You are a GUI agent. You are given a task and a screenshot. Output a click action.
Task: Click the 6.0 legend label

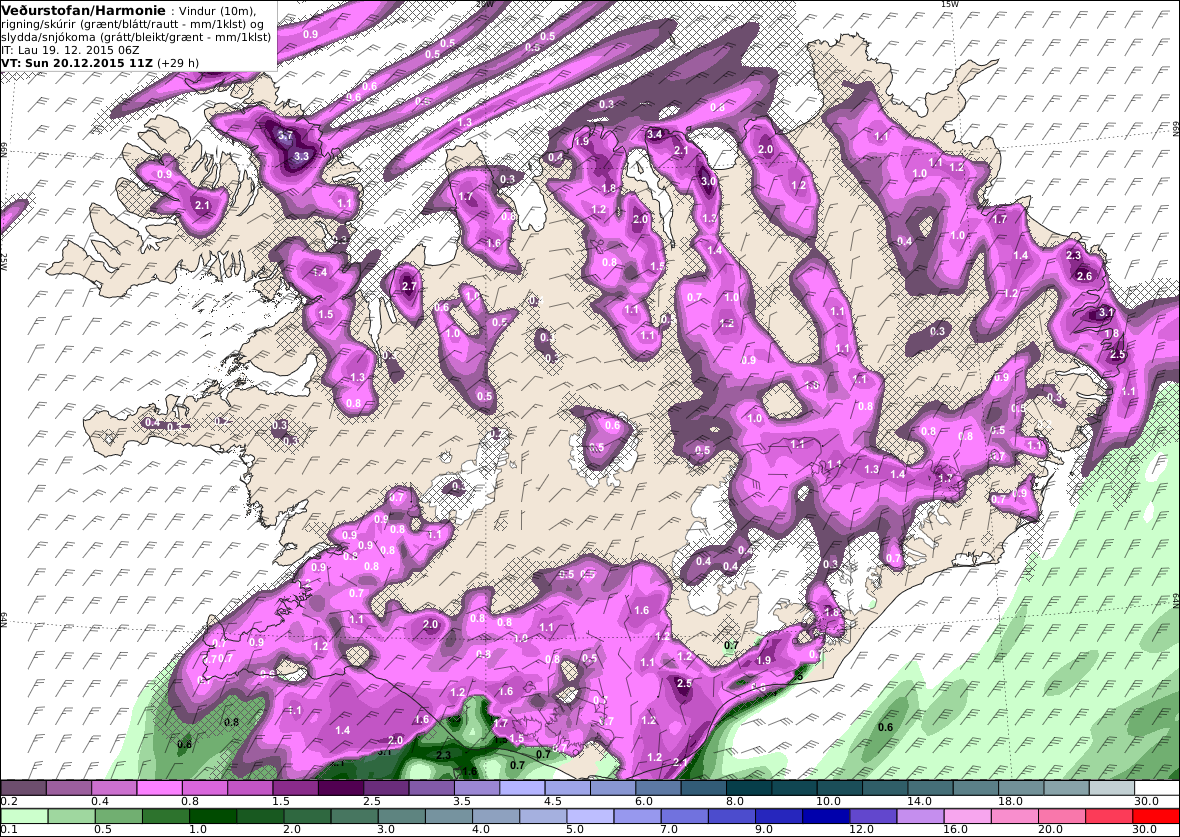(644, 802)
